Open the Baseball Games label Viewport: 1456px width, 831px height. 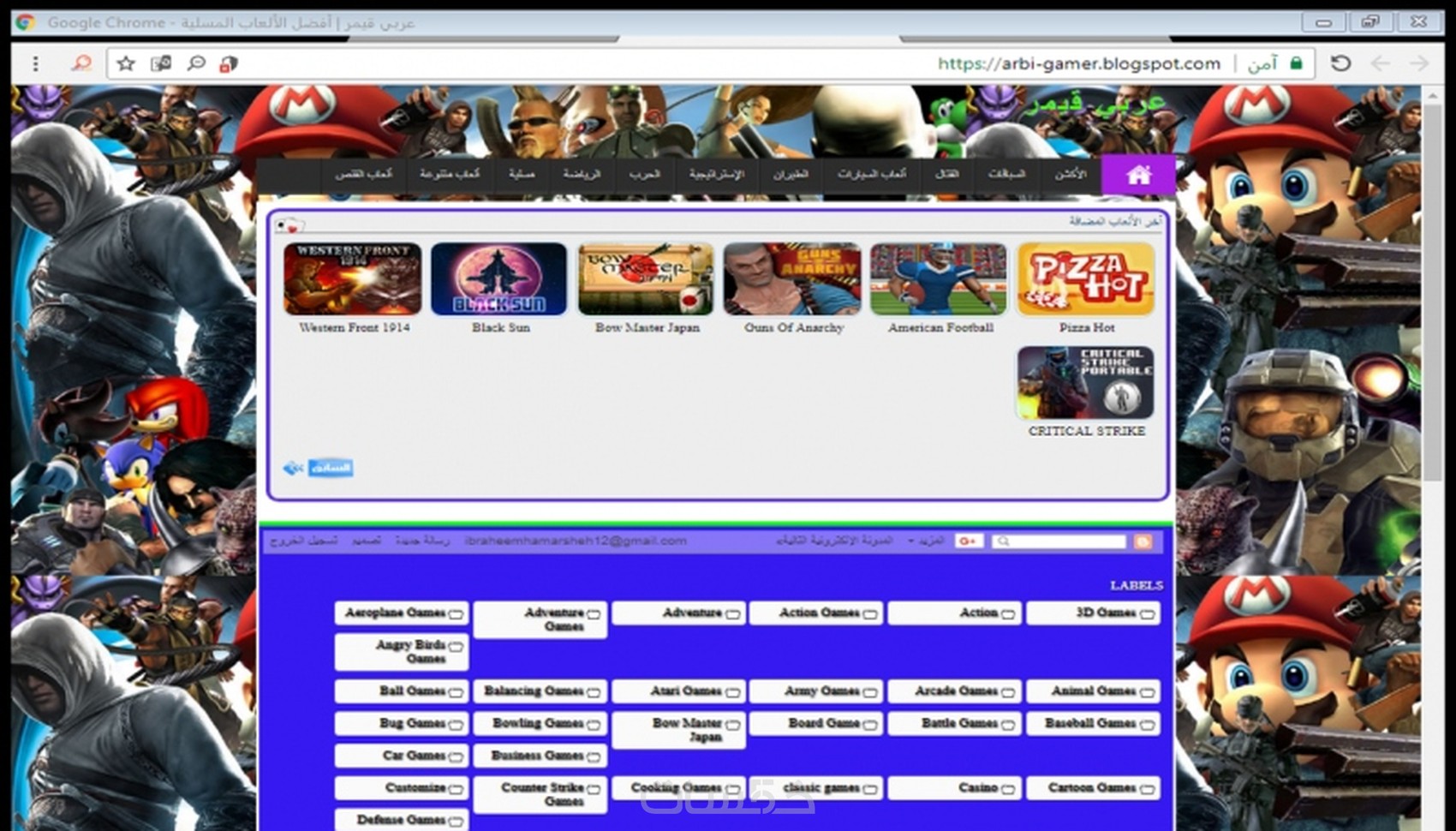point(1094,723)
